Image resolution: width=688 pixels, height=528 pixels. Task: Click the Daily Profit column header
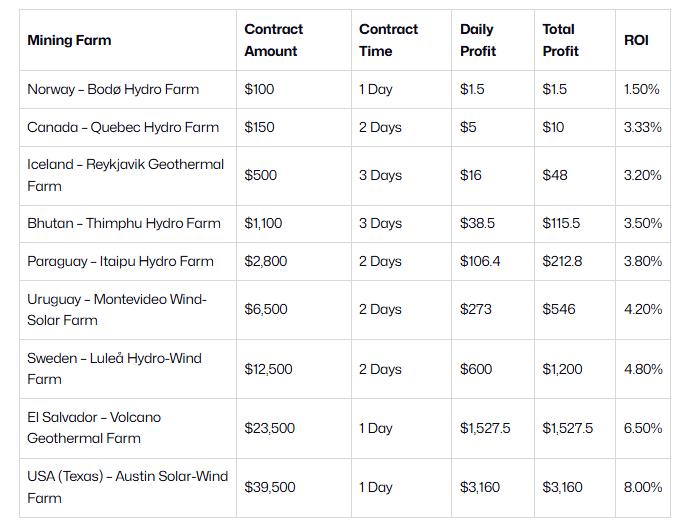(x=477, y=41)
